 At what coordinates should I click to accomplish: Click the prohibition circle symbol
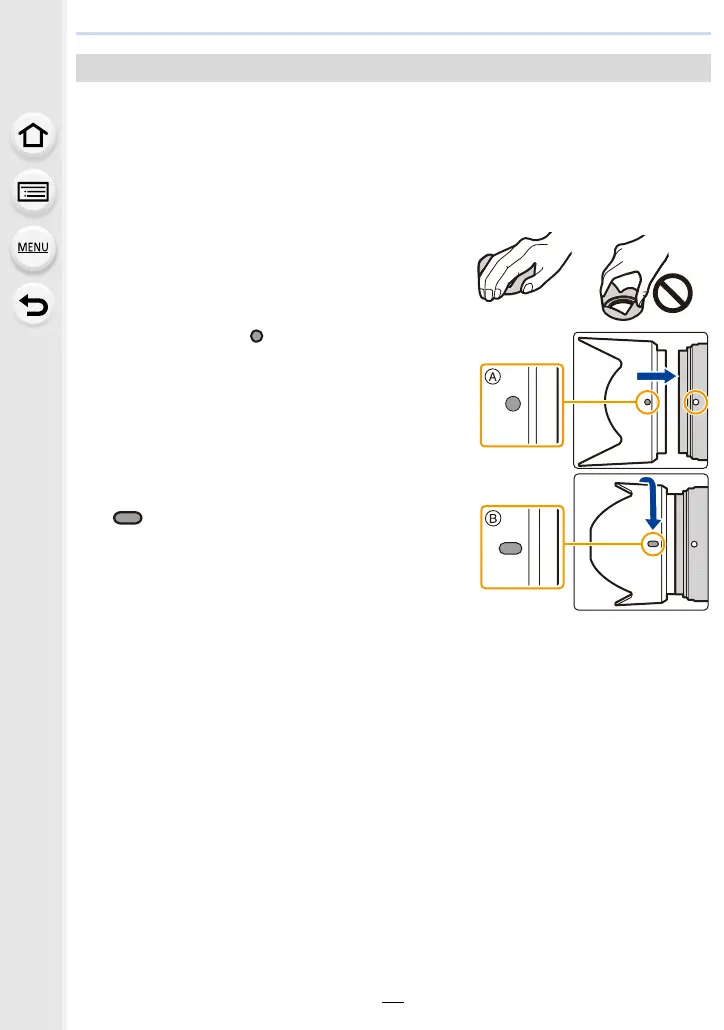pos(672,293)
